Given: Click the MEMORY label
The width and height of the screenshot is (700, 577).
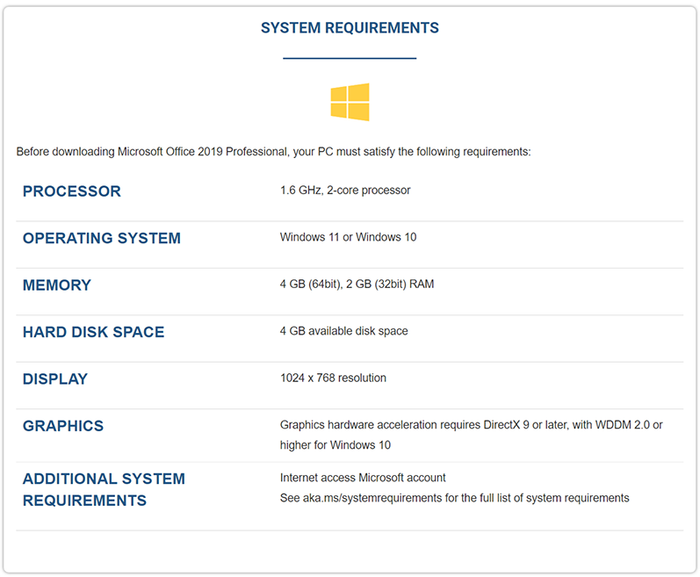Looking at the screenshot, I should click(x=57, y=285).
